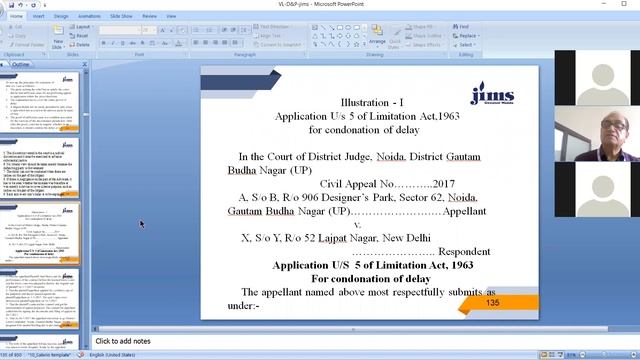The height and width of the screenshot is (360, 640).
Task: Click Decrease List Level icon
Action: point(224,30)
